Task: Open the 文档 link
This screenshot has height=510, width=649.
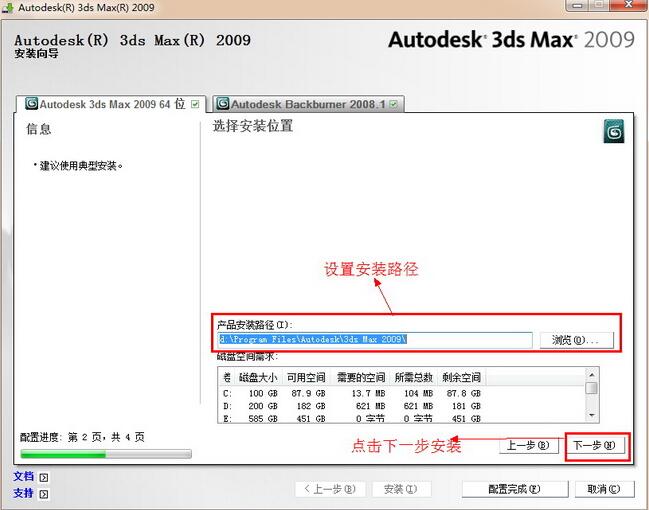Action: pos(24,476)
